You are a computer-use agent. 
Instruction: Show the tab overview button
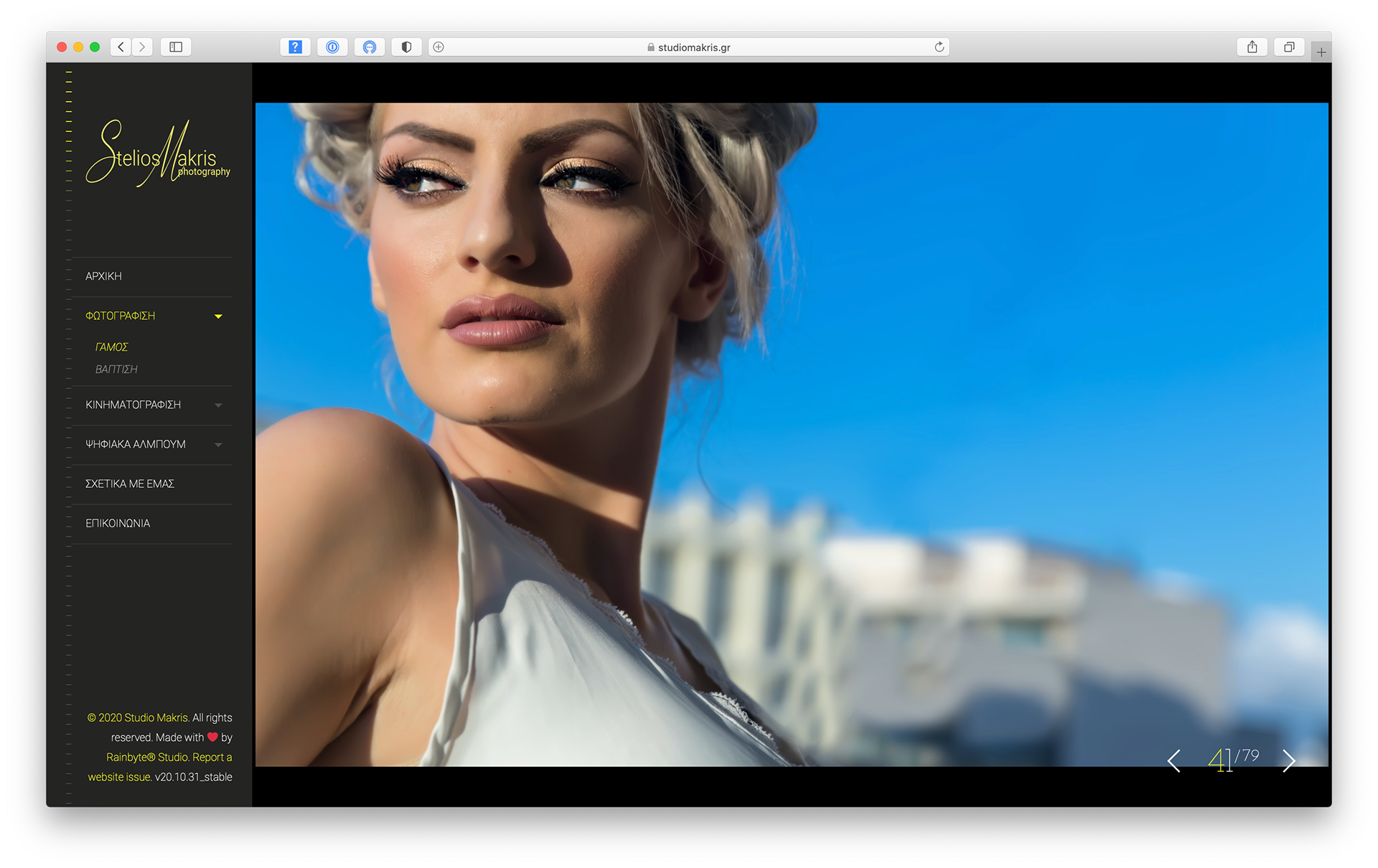click(1289, 47)
